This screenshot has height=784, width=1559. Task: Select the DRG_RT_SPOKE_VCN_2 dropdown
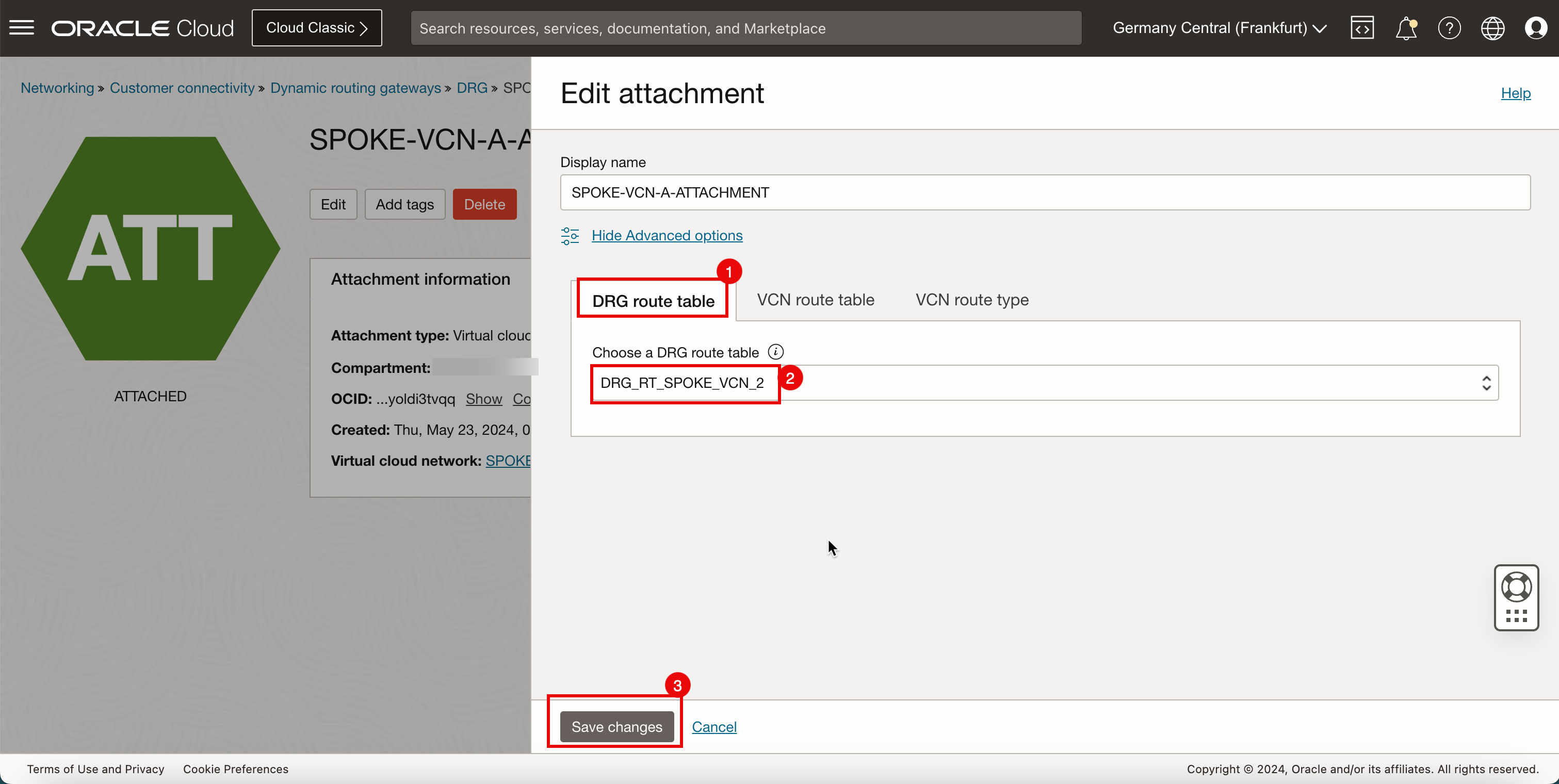[x=1044, y=382]
